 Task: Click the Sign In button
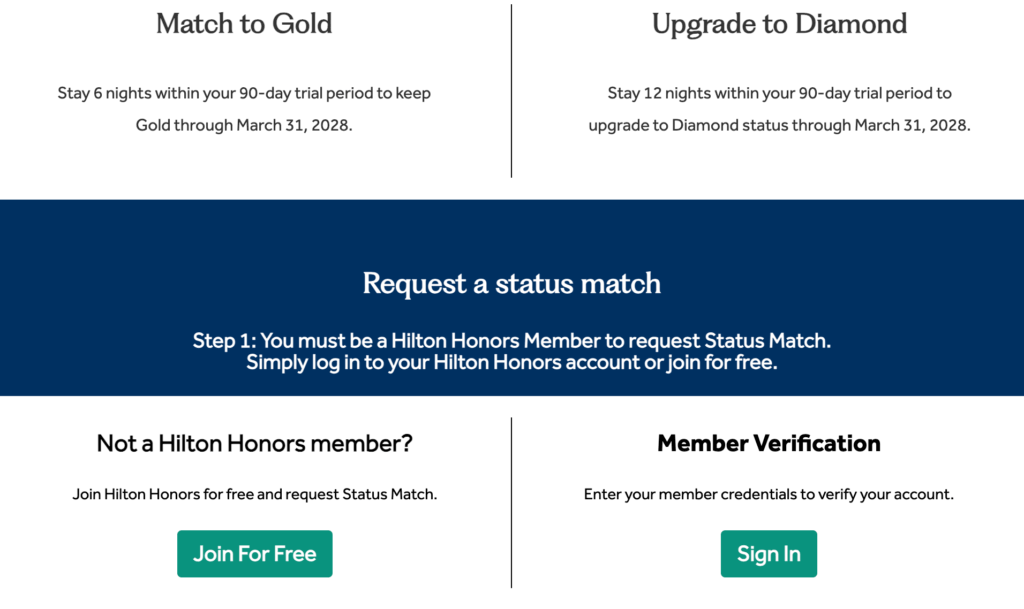(768, 553)
